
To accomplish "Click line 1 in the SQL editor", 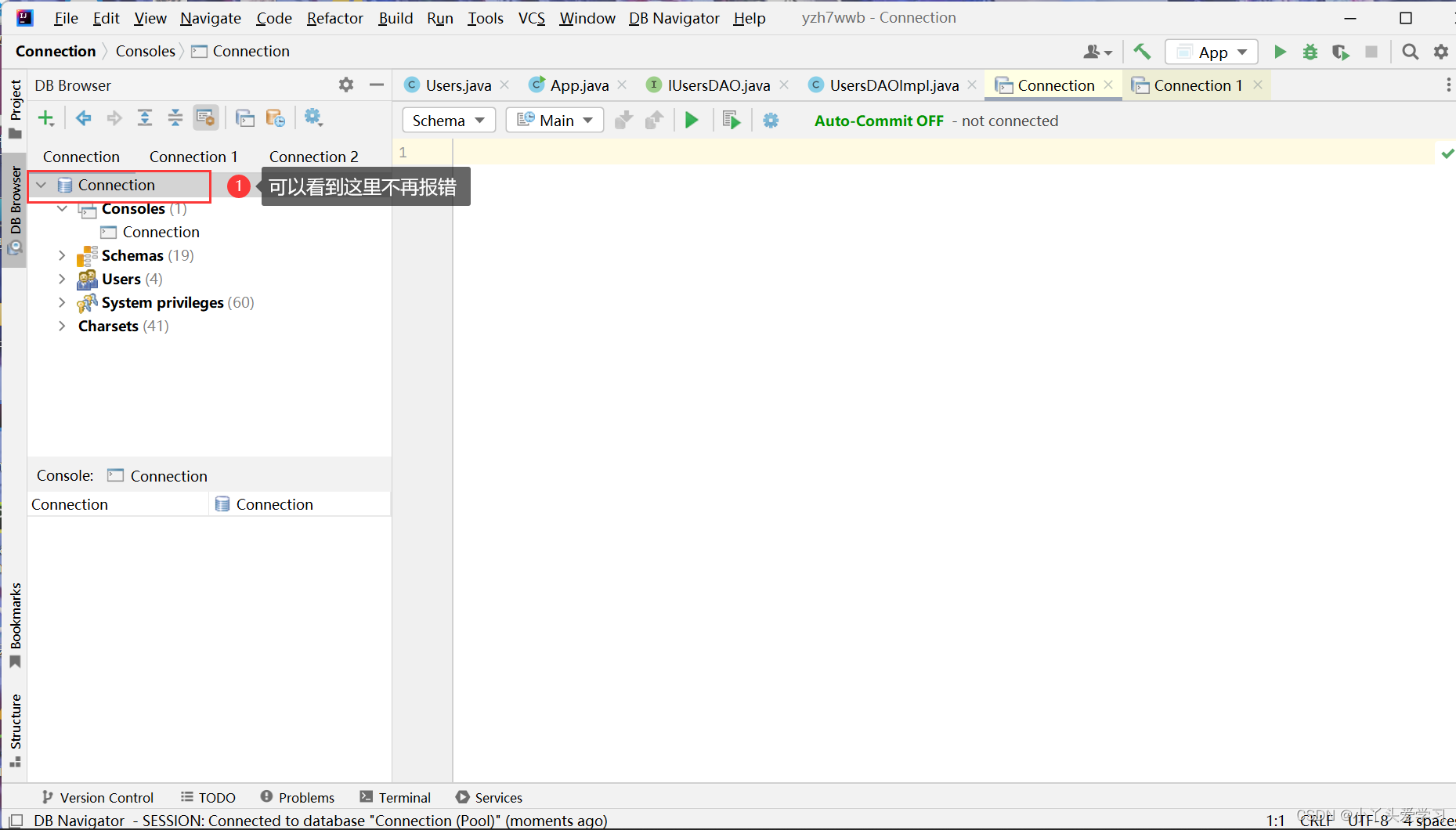I will pos(944,152).
